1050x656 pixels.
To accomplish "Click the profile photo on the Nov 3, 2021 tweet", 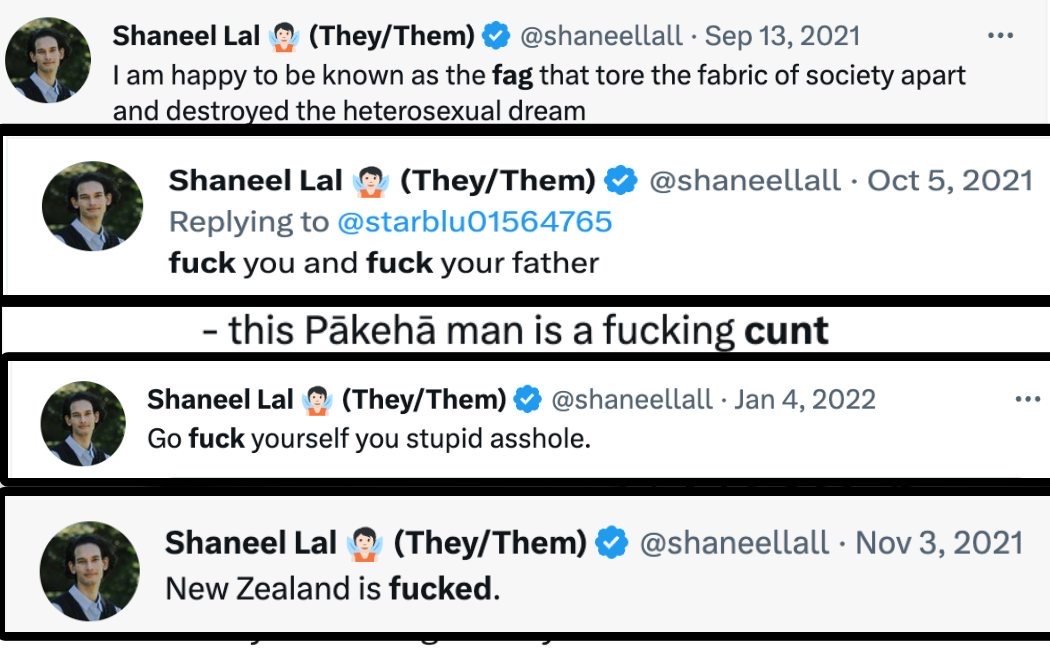I will [x=87, y=570].
